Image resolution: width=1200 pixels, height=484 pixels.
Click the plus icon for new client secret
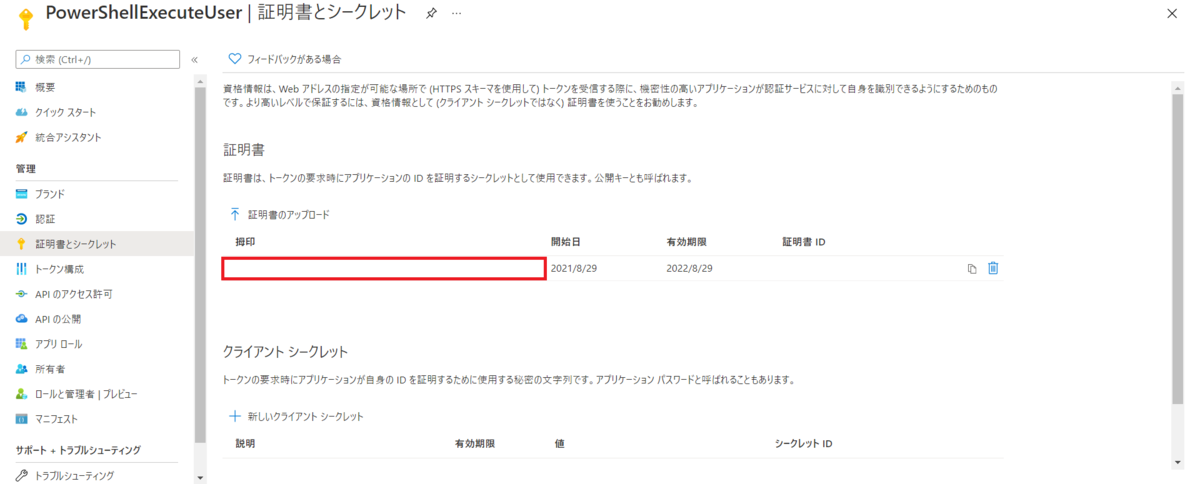click(235, 416)
